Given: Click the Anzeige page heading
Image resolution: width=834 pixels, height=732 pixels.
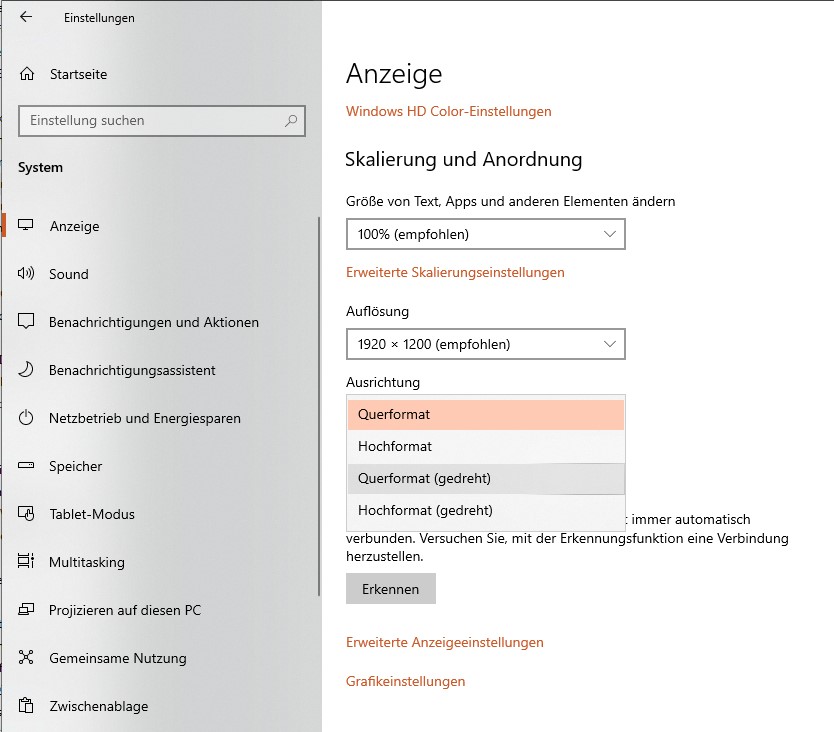Looking at the screenshot, I should [394, 73].
